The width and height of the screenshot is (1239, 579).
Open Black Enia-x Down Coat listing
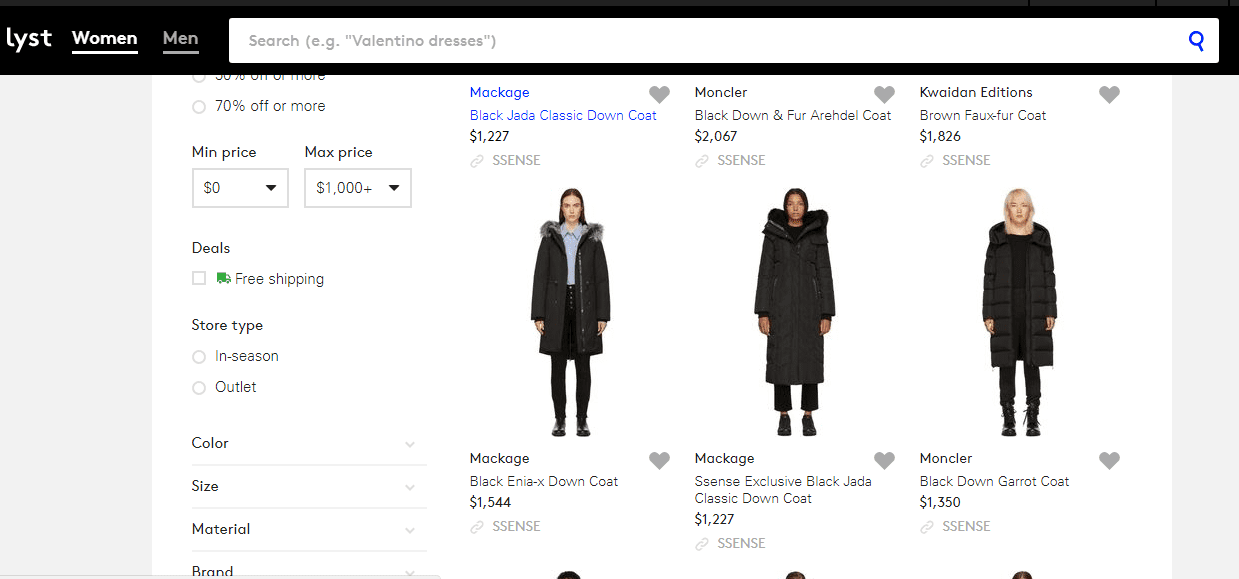(x=544, y=481)
